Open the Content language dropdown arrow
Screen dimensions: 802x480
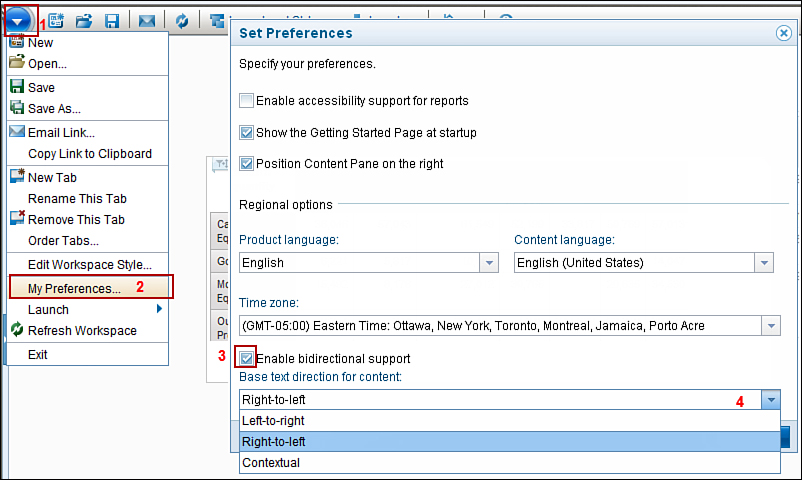(764, 263)
